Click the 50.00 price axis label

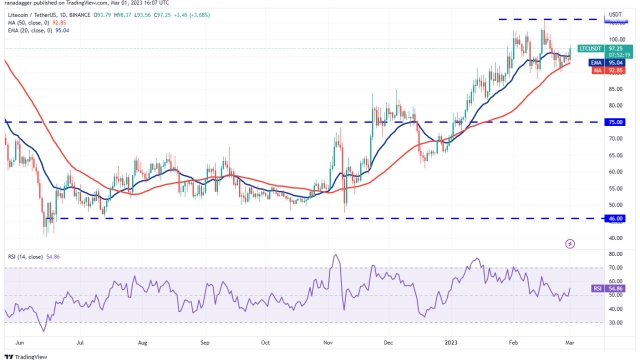tap(616, 205)
